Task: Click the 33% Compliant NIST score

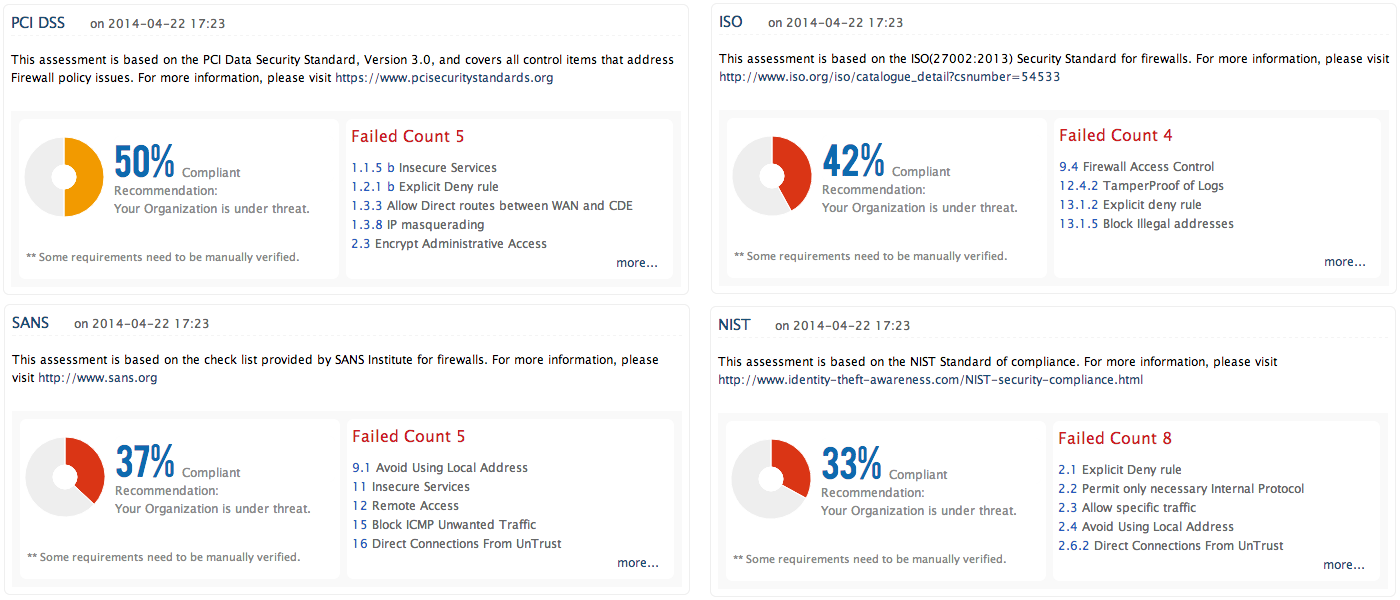Action: [851, 464]
